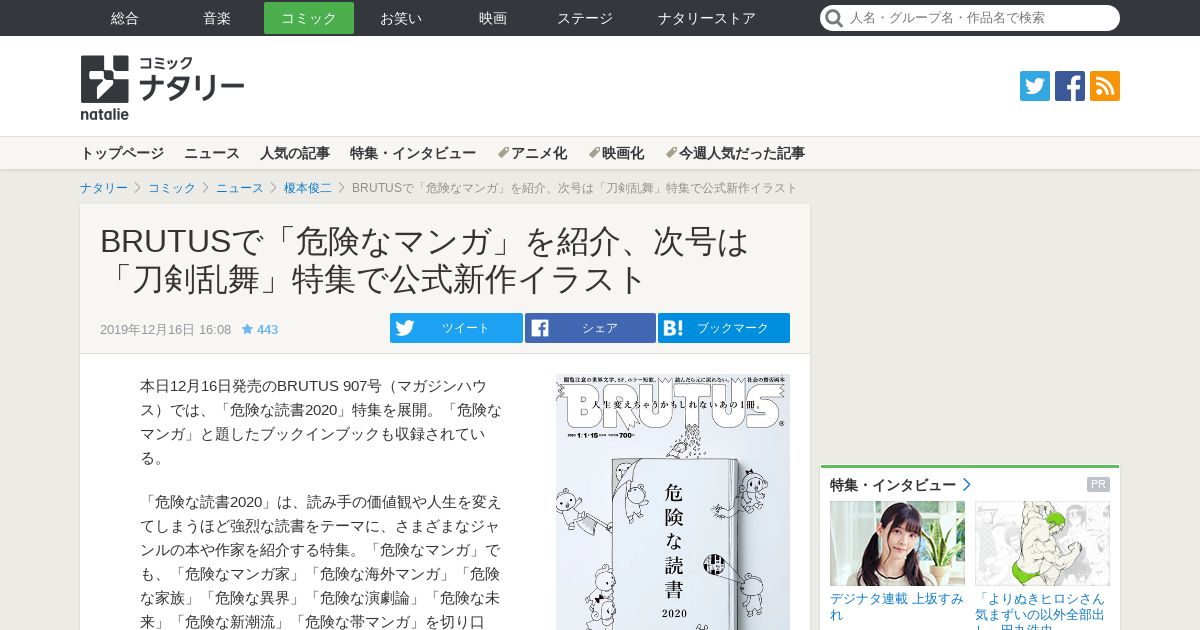The height and width of the screenshot is (630, 1200).
Task: Click the Twitter icon in header
Action: tap(1035, 86)
